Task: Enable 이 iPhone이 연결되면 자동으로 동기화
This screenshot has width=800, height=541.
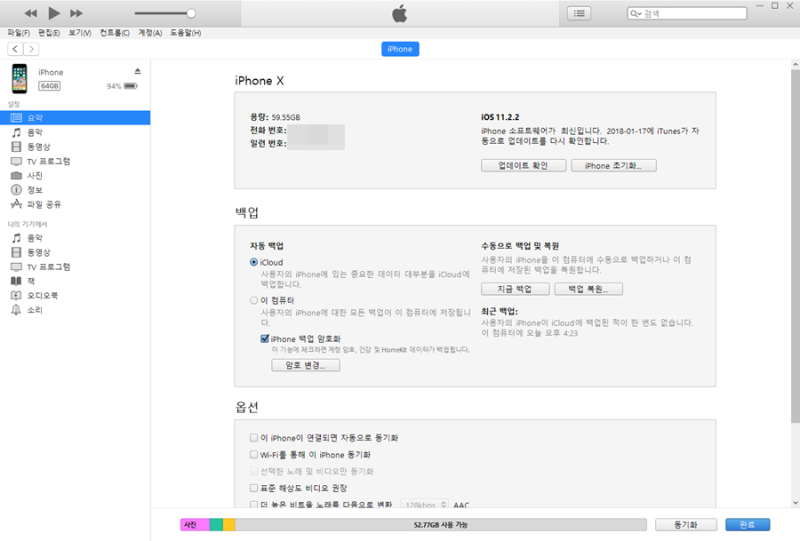Action: pos(254,437)
